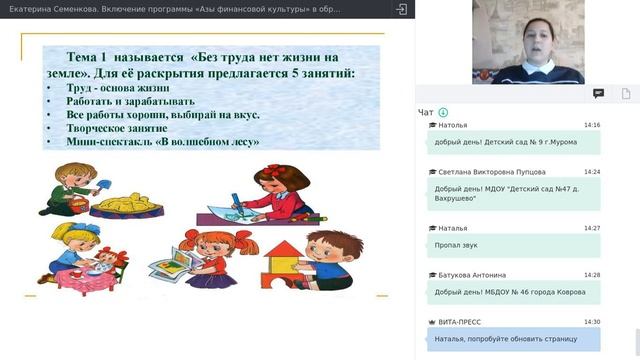Open the documents tab icon
Viewport: 640px width, 360px height.
pos(626,94)
